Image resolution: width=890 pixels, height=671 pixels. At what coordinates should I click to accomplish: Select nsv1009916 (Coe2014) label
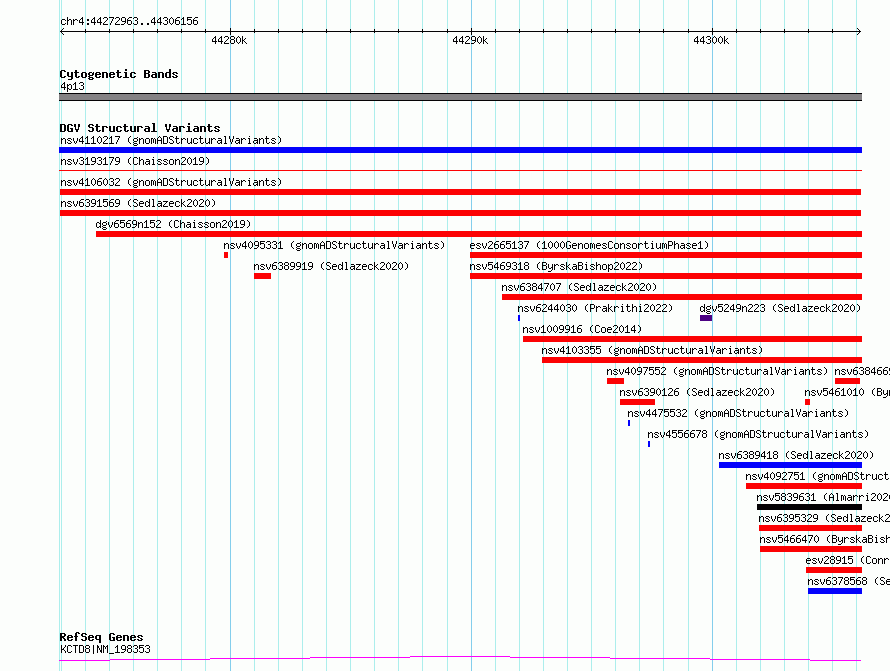coord(582,329)
